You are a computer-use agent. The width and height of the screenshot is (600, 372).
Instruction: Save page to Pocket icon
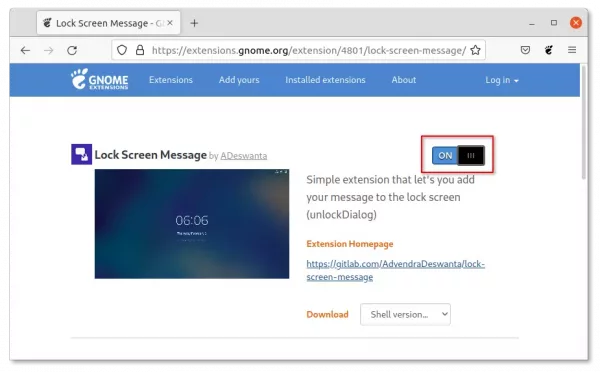[525, 50]
